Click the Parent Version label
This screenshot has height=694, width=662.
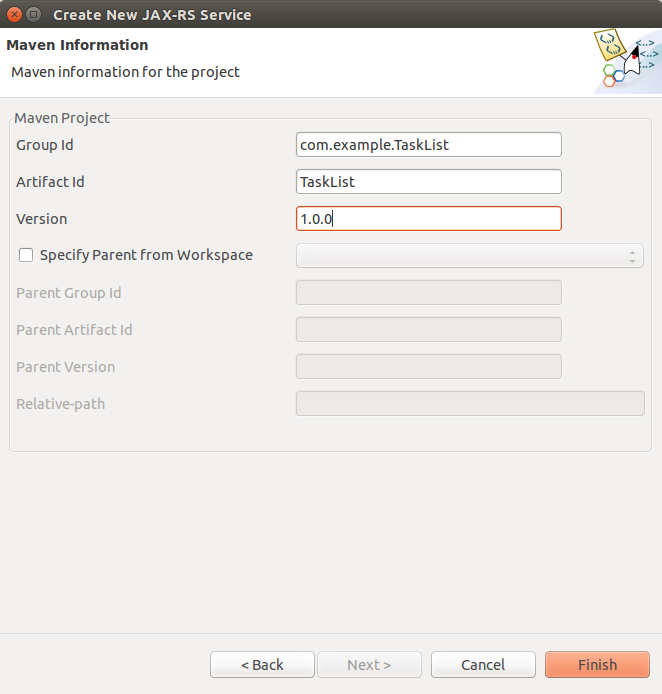65,367
